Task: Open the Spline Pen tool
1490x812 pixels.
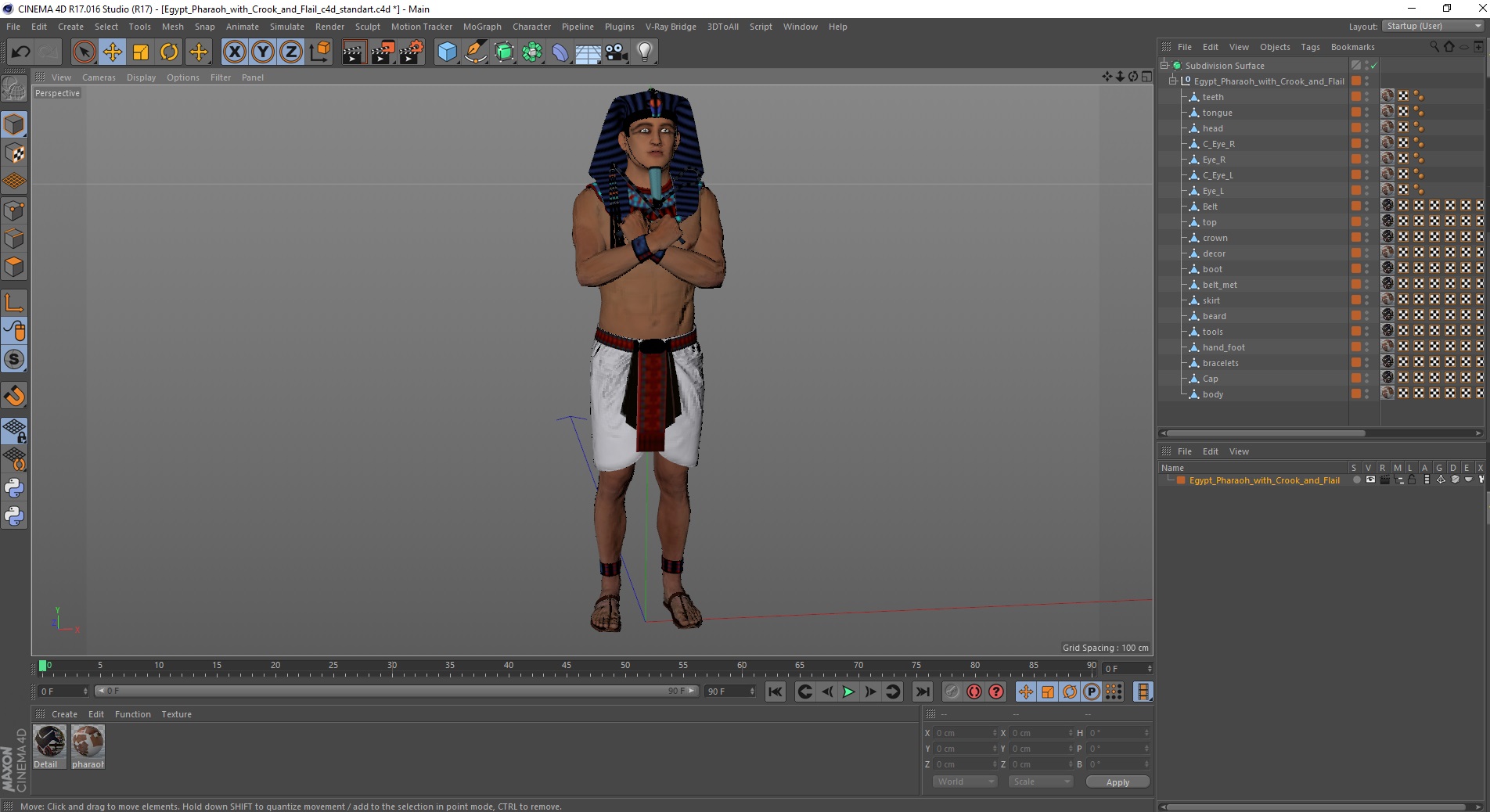Action: 475,52
